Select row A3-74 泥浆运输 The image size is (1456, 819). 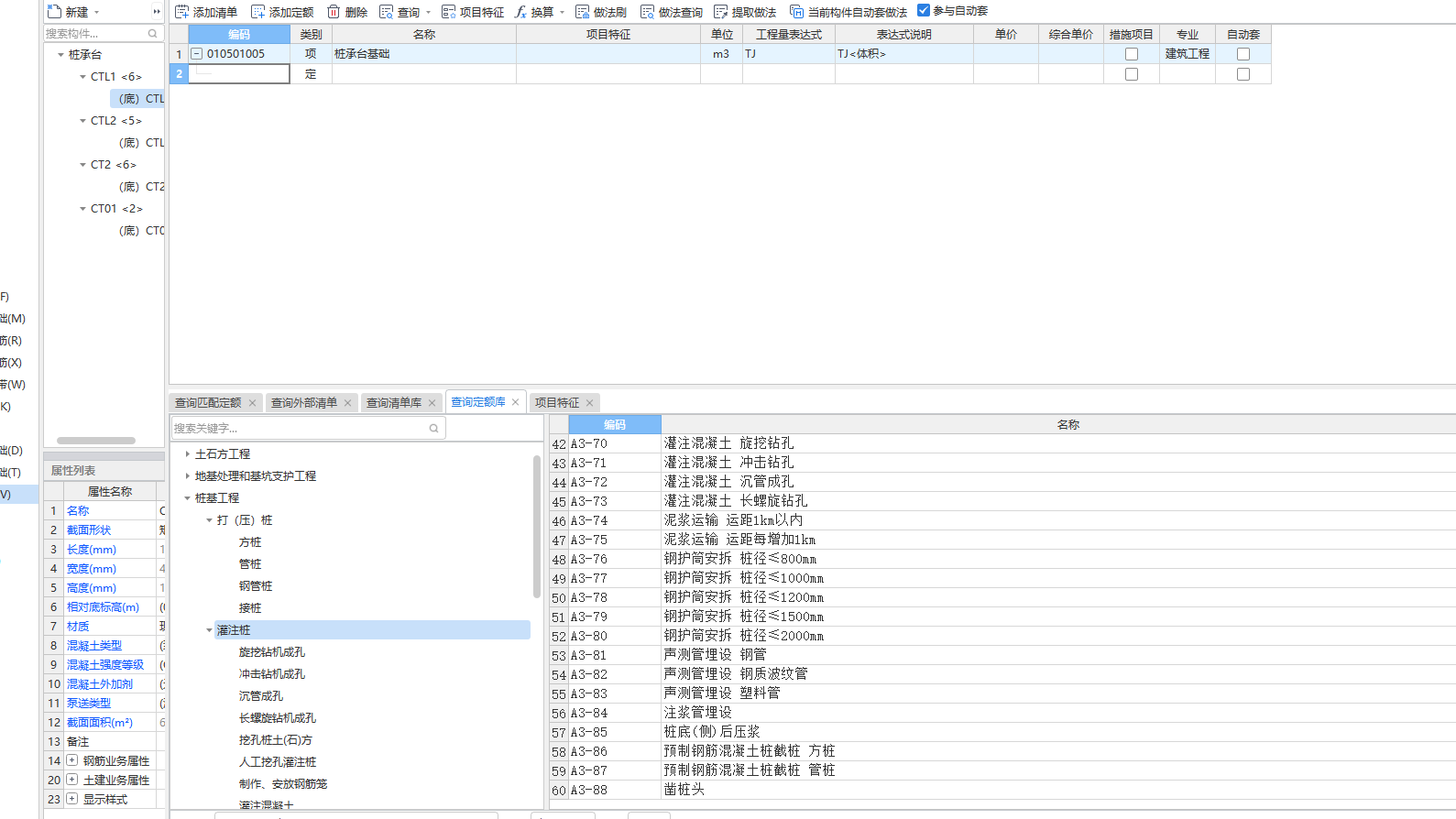(x=1002, y=520)
